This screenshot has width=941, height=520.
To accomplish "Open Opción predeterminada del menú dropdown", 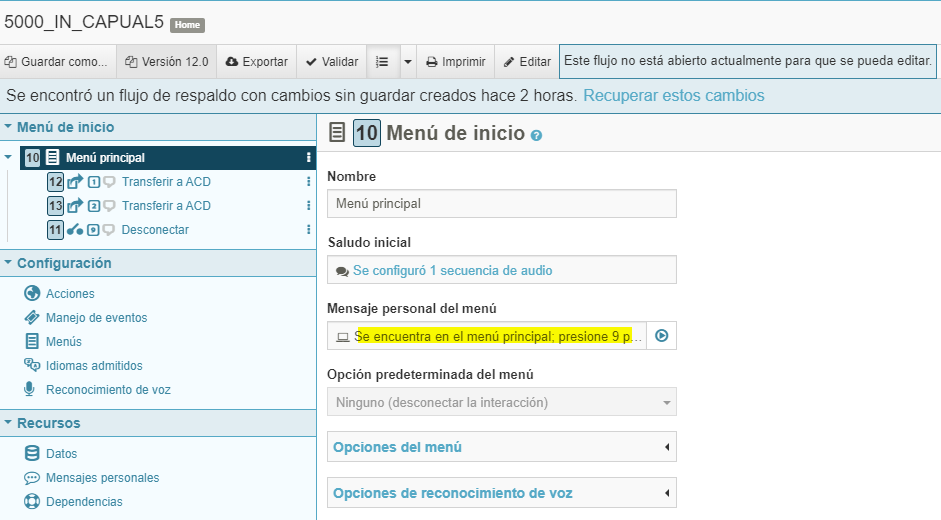I will pos(502,402).
